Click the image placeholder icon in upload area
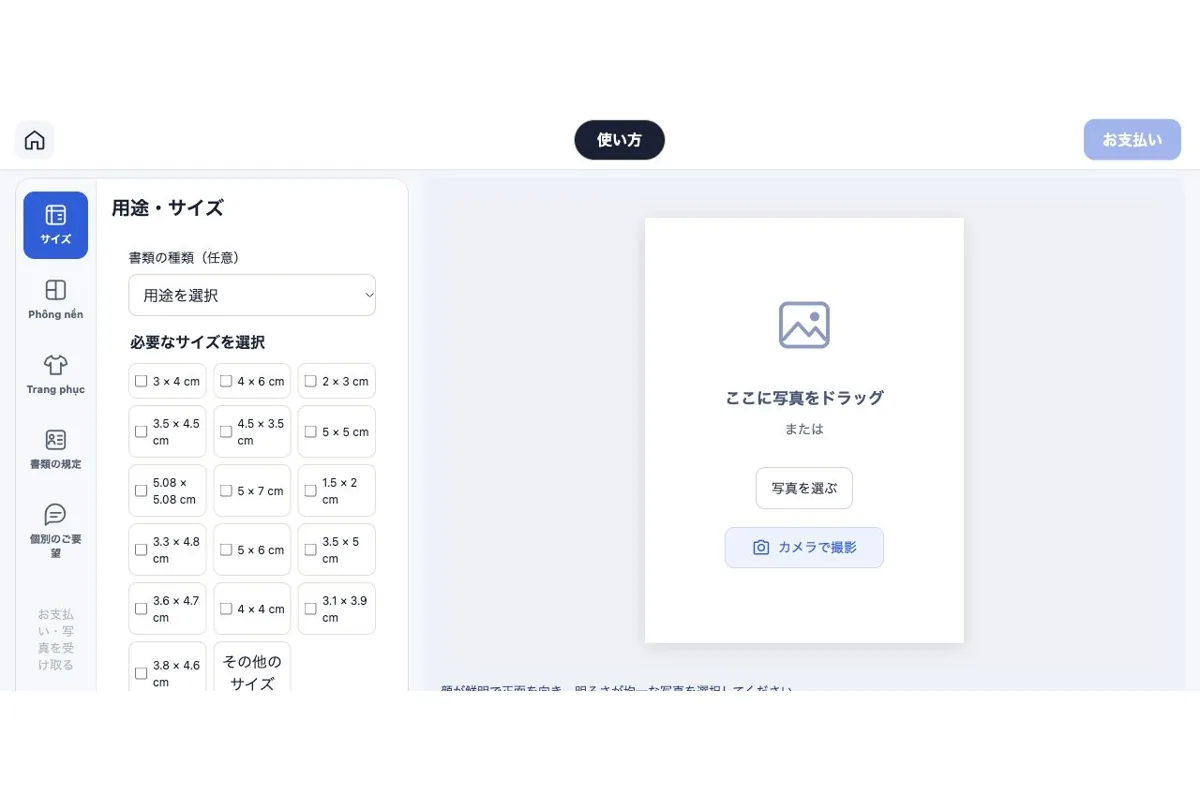1200x800 pixels. [x=804, y=325]
